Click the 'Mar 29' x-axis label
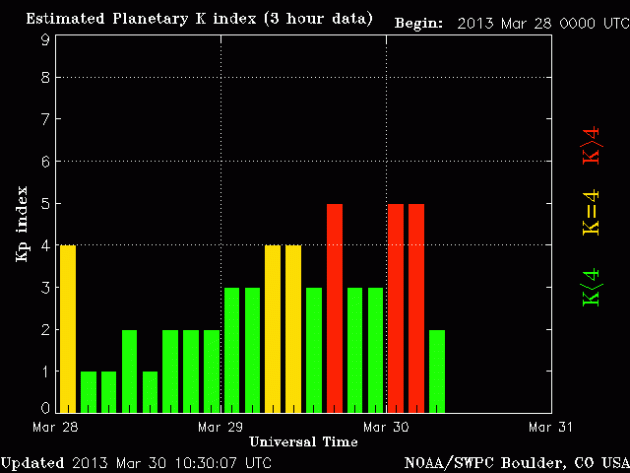The width and height of the screenshot is (630, 473). click(222, 426)
